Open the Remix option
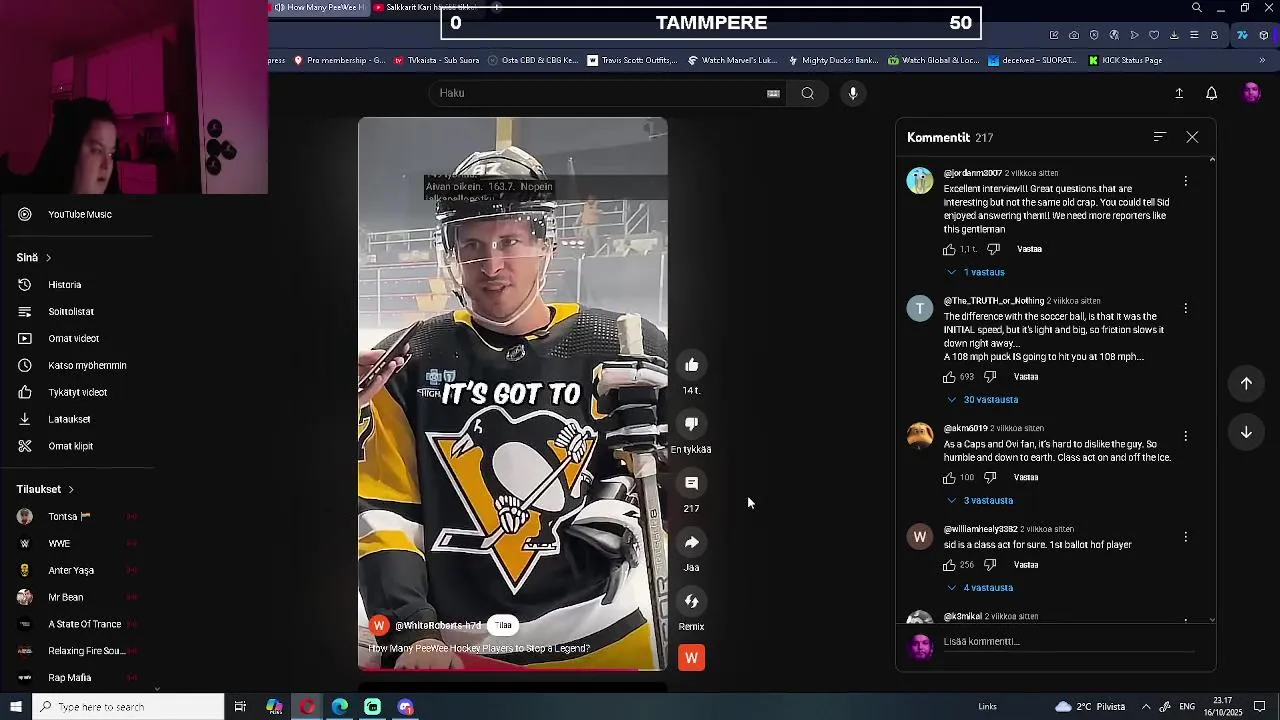The image size is (1280, 720). (691, 601)
